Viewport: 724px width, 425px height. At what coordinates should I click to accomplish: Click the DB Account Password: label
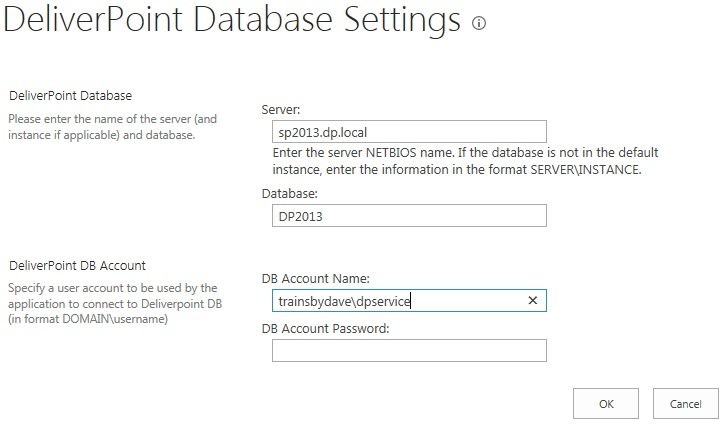tap(326, 328)
